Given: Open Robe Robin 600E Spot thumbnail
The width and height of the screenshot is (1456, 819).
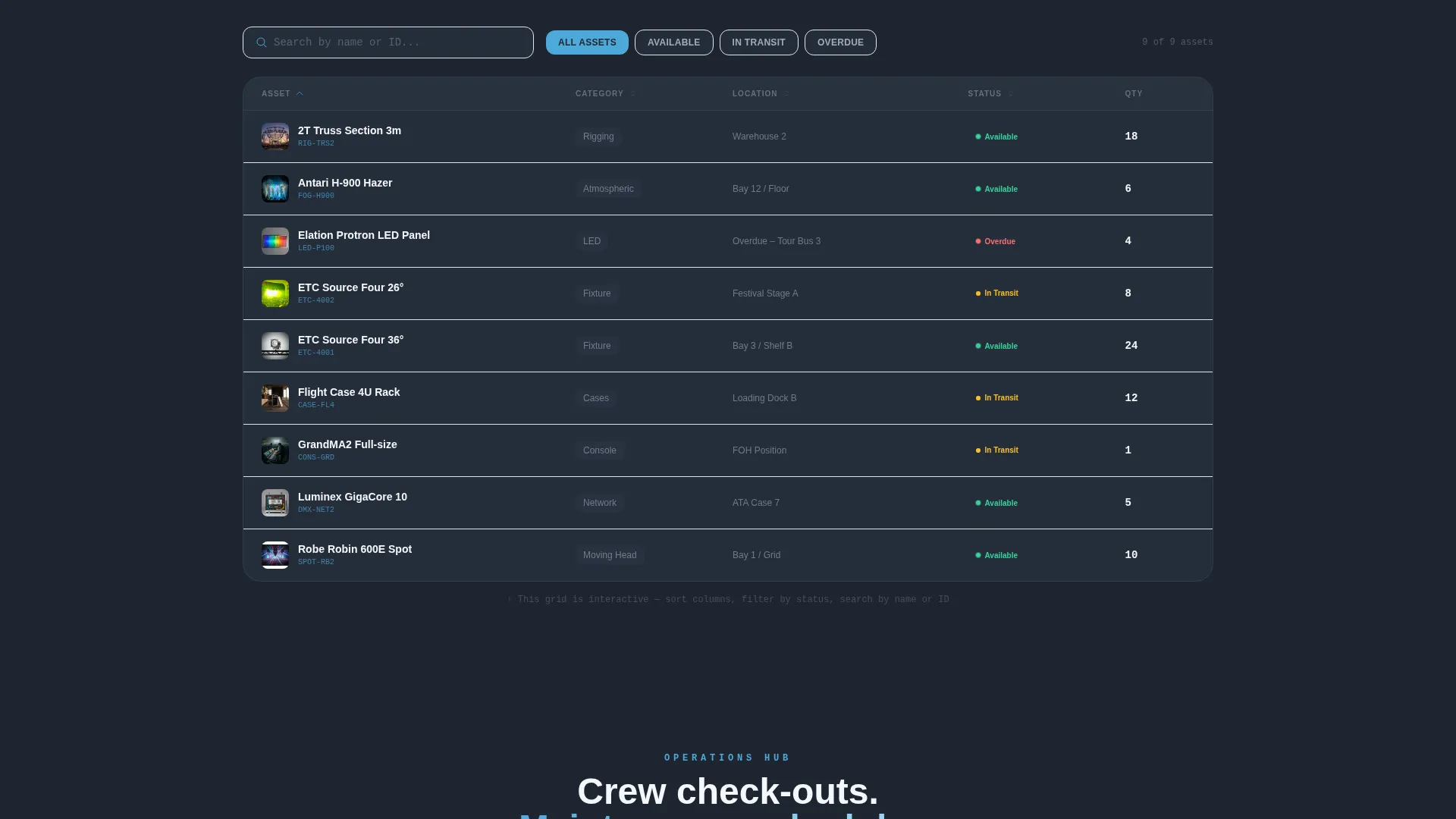Looking at the screenshot, I should point(275,555).
